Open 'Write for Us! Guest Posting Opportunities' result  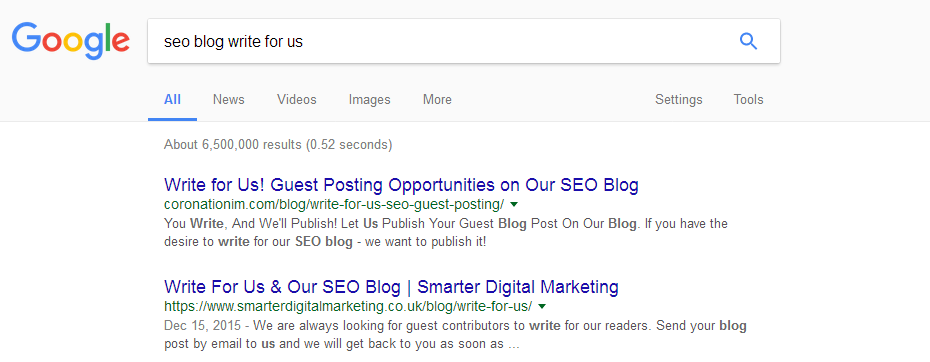(x=402, y=185)
